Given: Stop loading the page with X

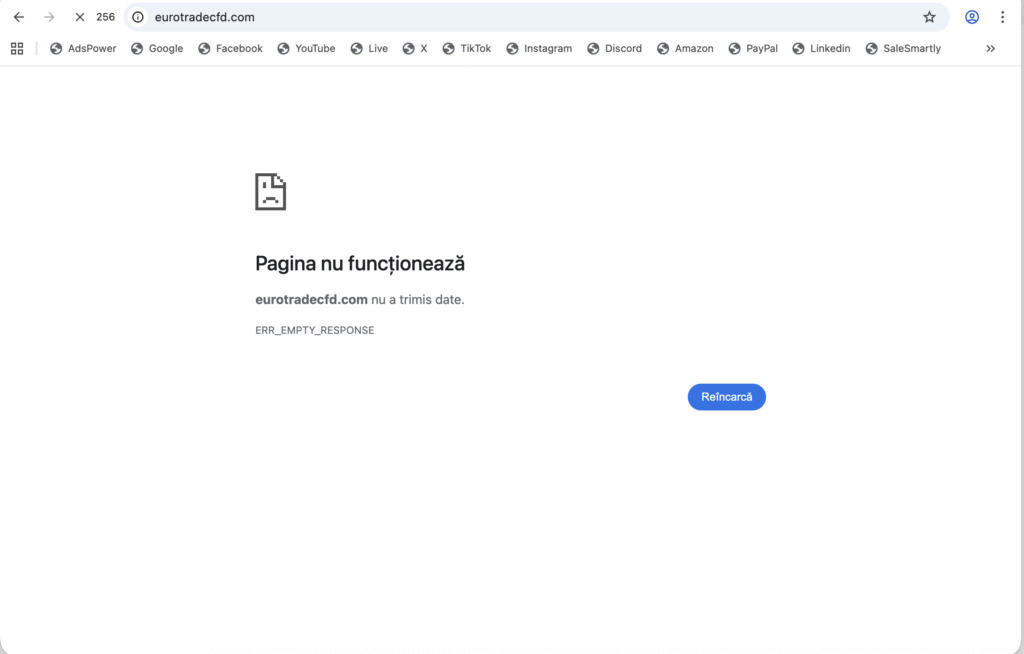Looking at the screenshot, I should [80, 17].
